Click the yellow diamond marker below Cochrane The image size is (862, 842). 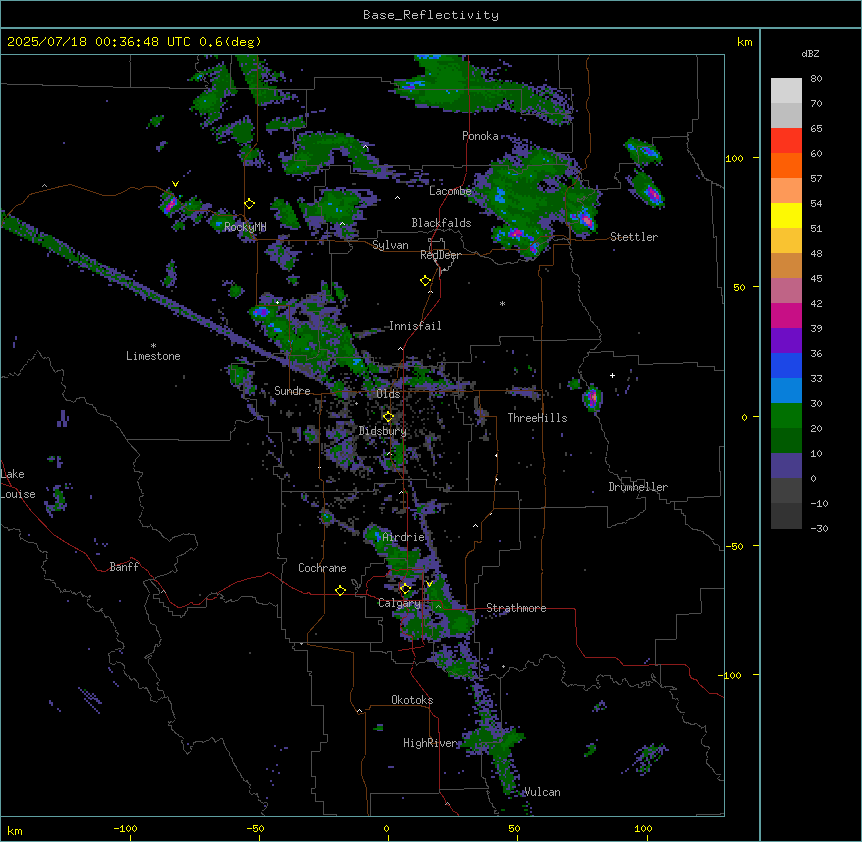340,590
